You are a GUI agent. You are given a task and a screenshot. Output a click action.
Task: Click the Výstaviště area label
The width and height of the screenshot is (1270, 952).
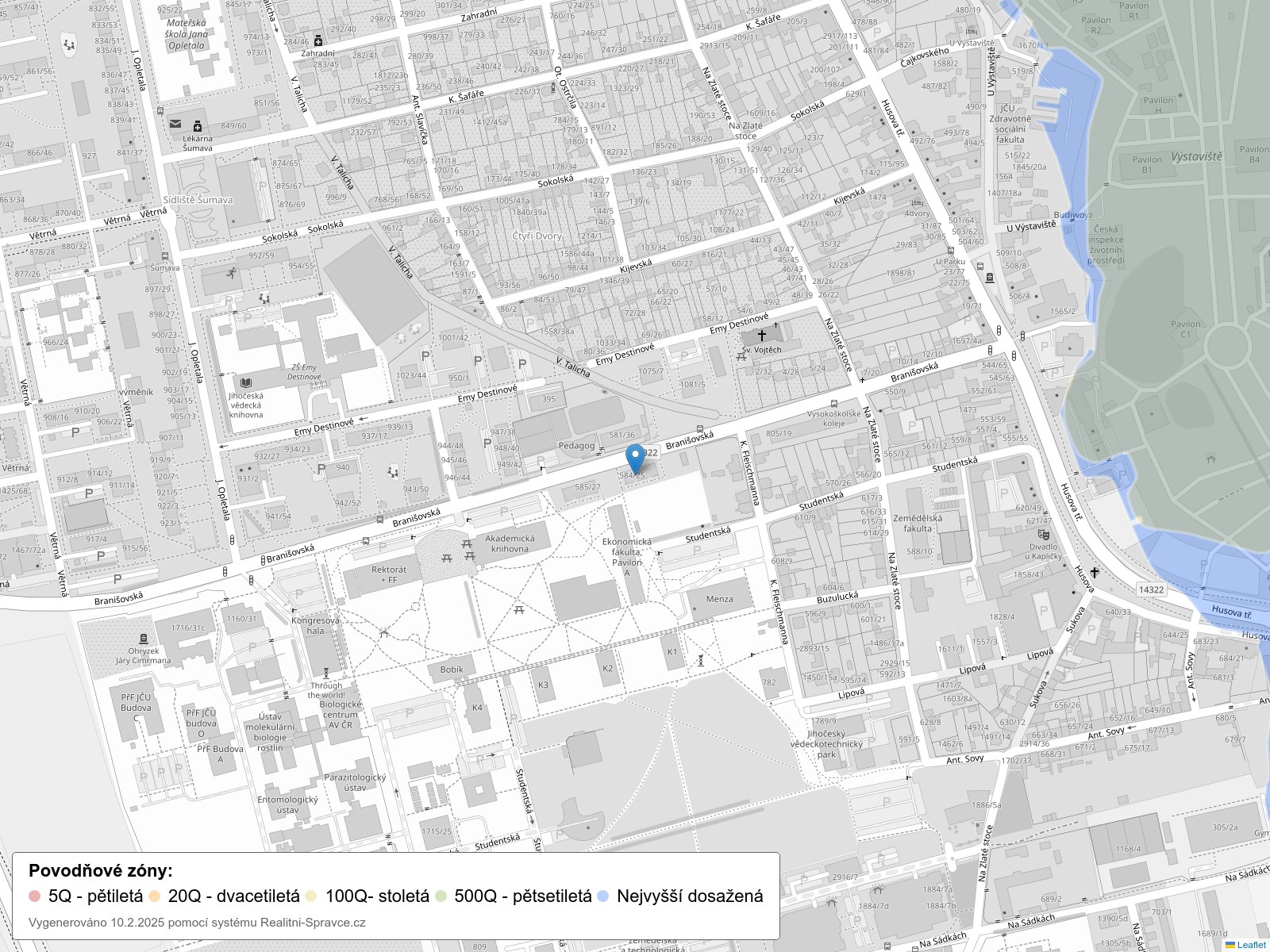coord(1196,156)
